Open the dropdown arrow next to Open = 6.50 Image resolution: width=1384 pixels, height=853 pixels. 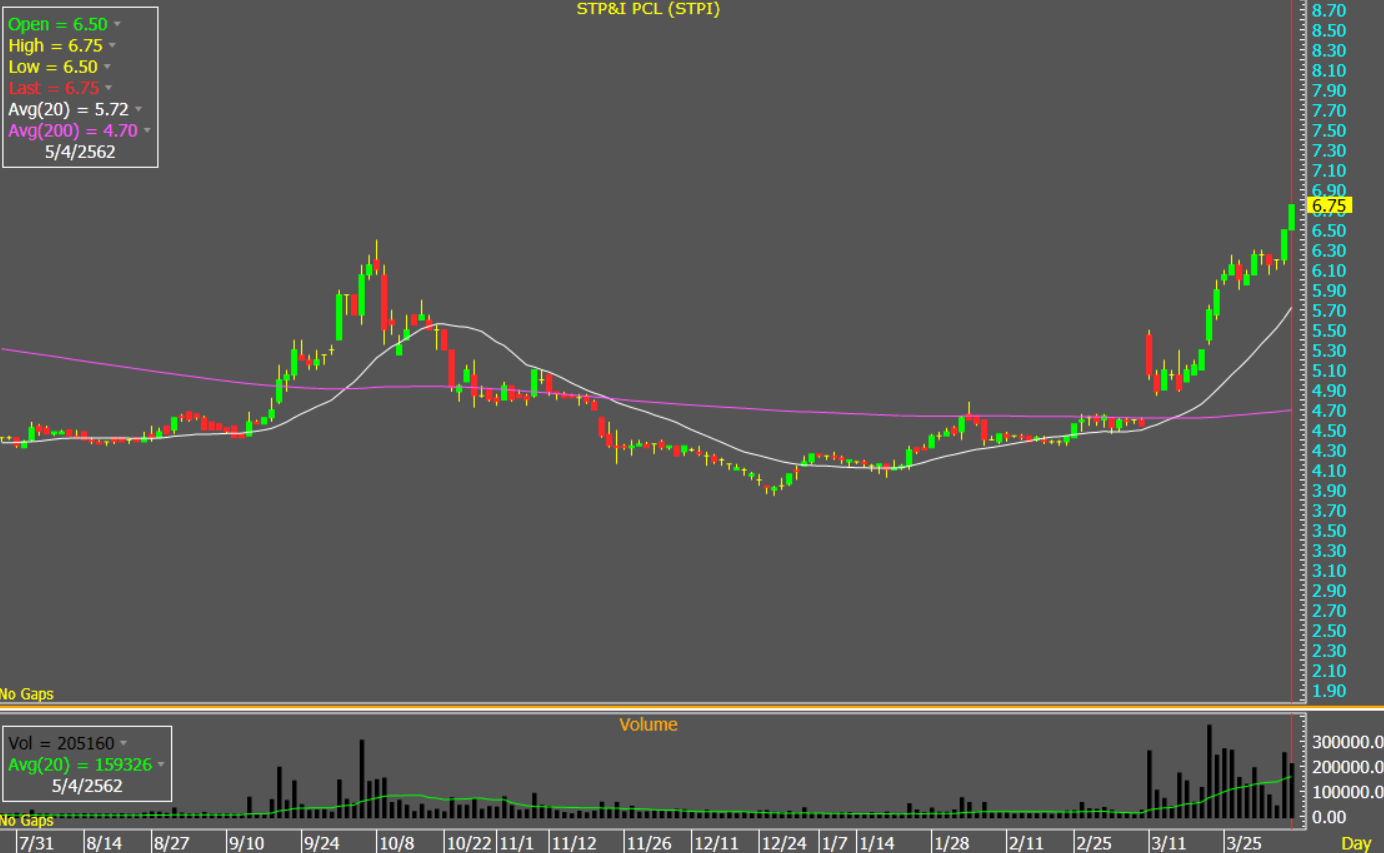pyautogui.click(x=118, y=23)
